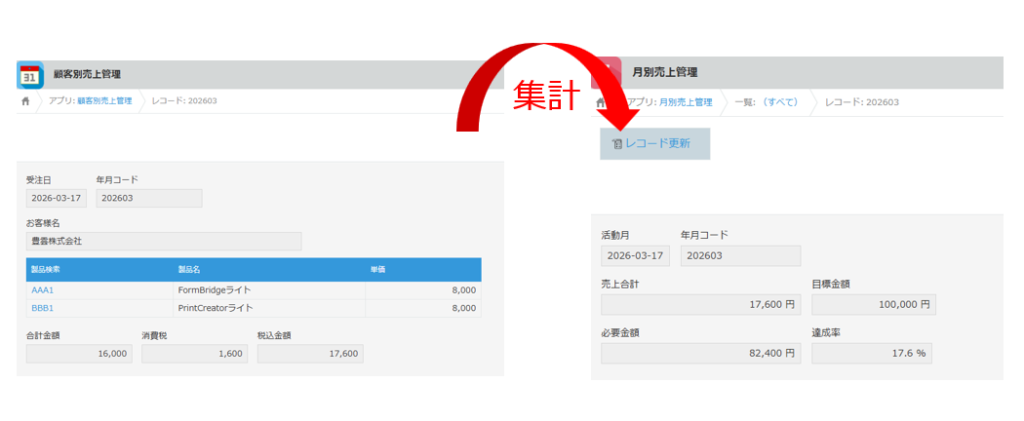This screenshot has width=1024, height=421.
Task: Click the 消費税 field showing 1,600
Action: pos(194,353)
